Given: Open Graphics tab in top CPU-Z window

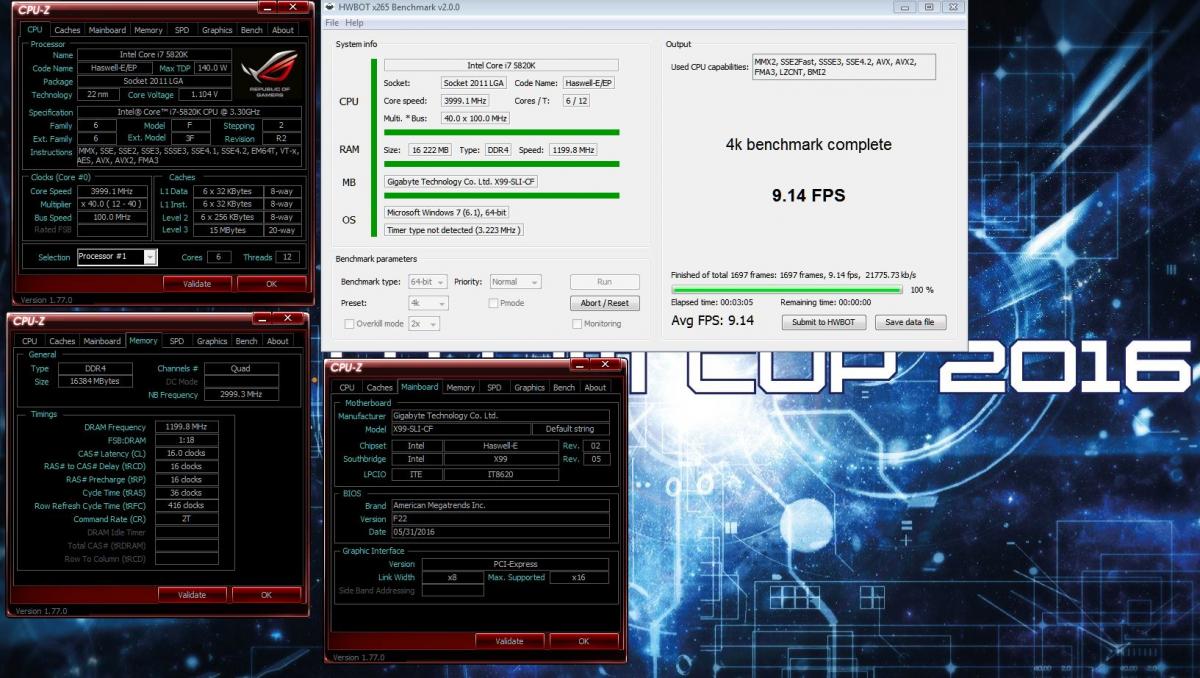Looking at the screenshot, I should (217, 30).
